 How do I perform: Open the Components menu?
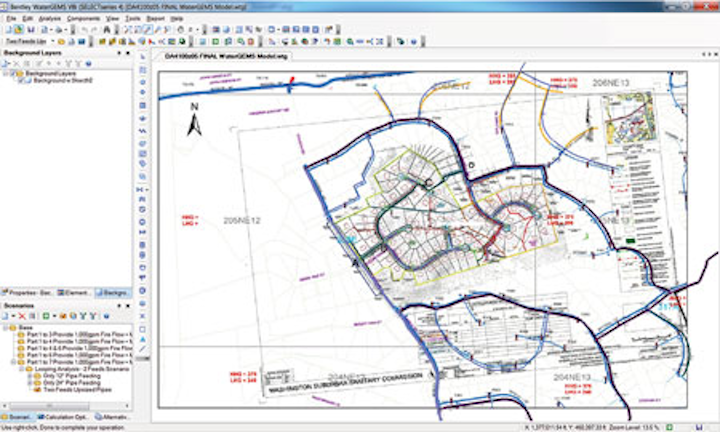tap(83, 18)
